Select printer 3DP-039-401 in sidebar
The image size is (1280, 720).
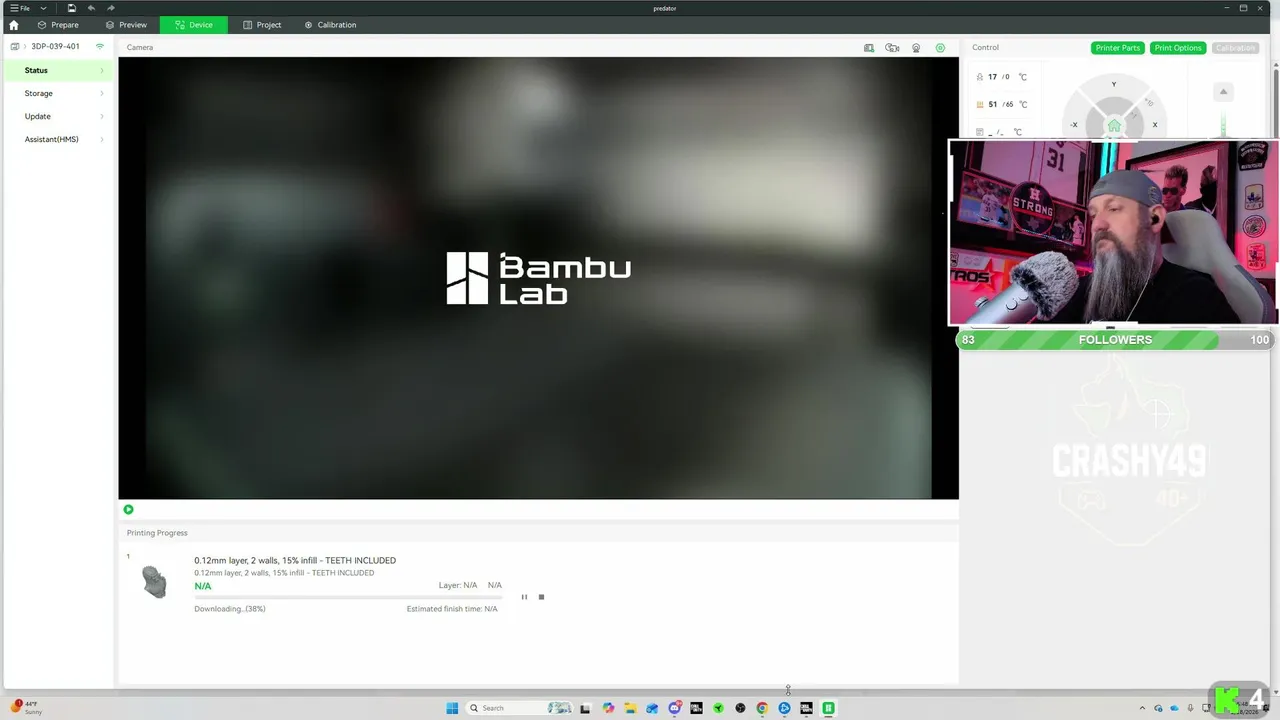tap(55, 46)
